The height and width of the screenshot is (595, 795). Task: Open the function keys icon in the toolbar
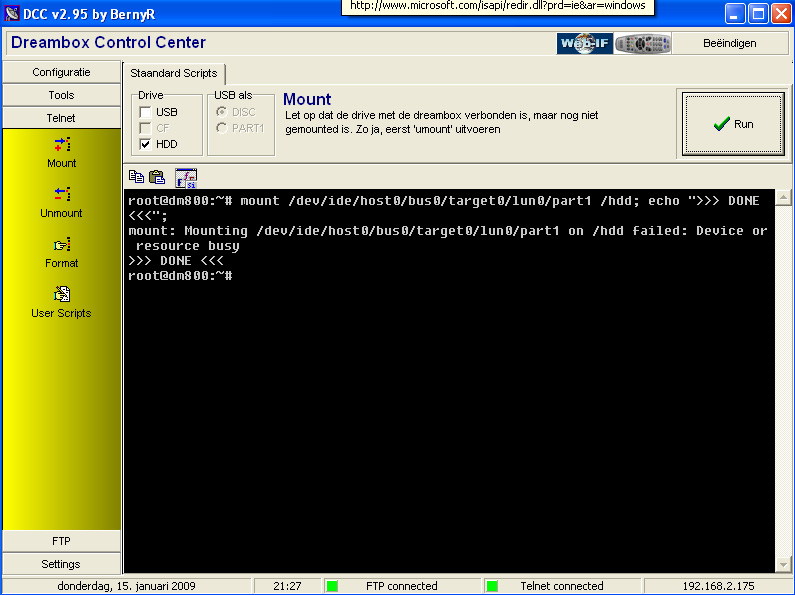click(x=186, y=178)
